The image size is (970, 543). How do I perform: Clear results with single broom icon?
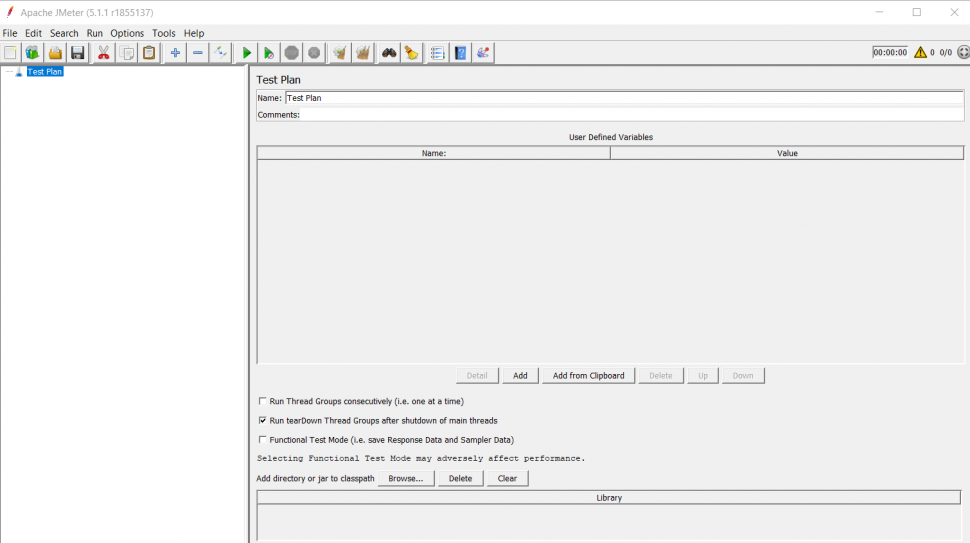pyautogui.click(x=340, y=53)
